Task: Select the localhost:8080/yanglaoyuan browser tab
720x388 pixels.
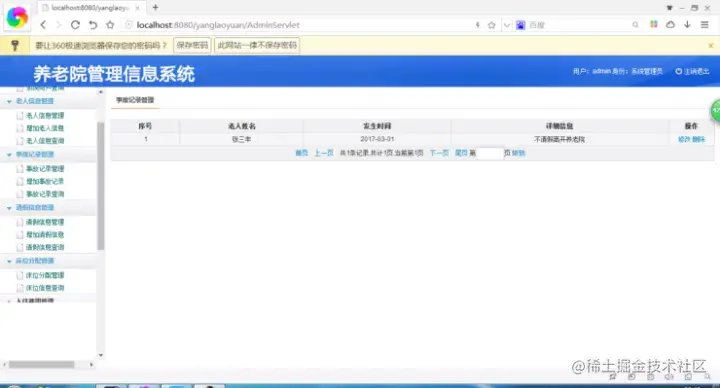Action: click(x=90, y=8)
